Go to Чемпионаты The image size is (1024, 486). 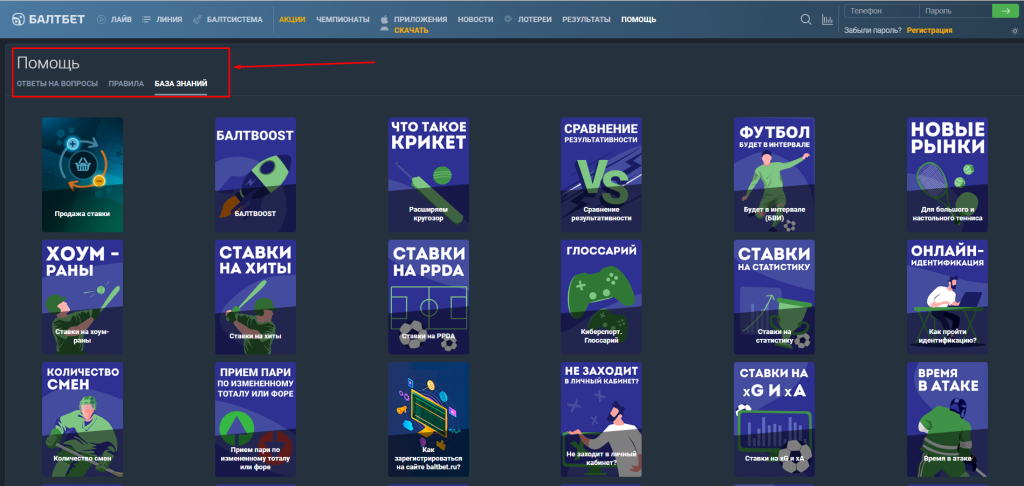tap(342, 20)
